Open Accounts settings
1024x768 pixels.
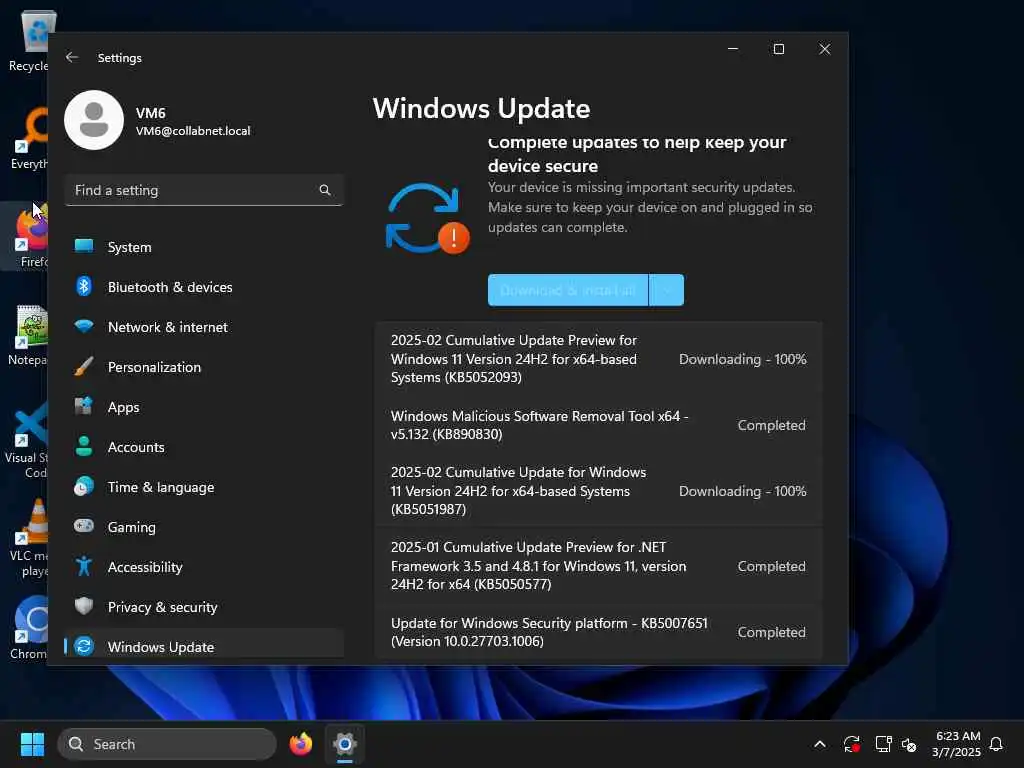(x=204, y=447)
